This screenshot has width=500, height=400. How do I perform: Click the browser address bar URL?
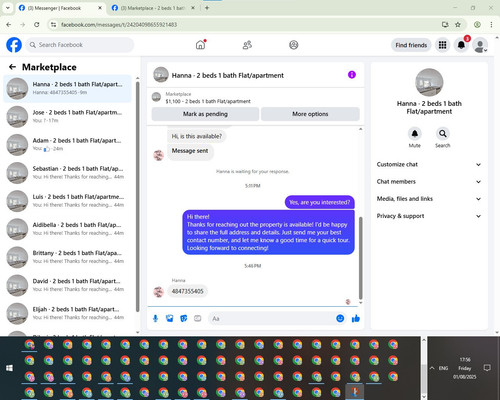119,25
